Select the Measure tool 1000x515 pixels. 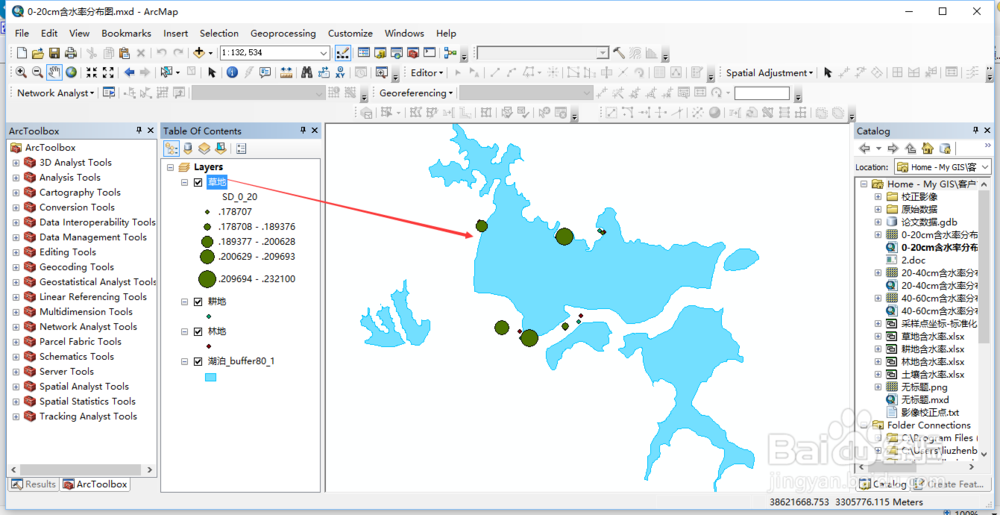click(286, 73)
